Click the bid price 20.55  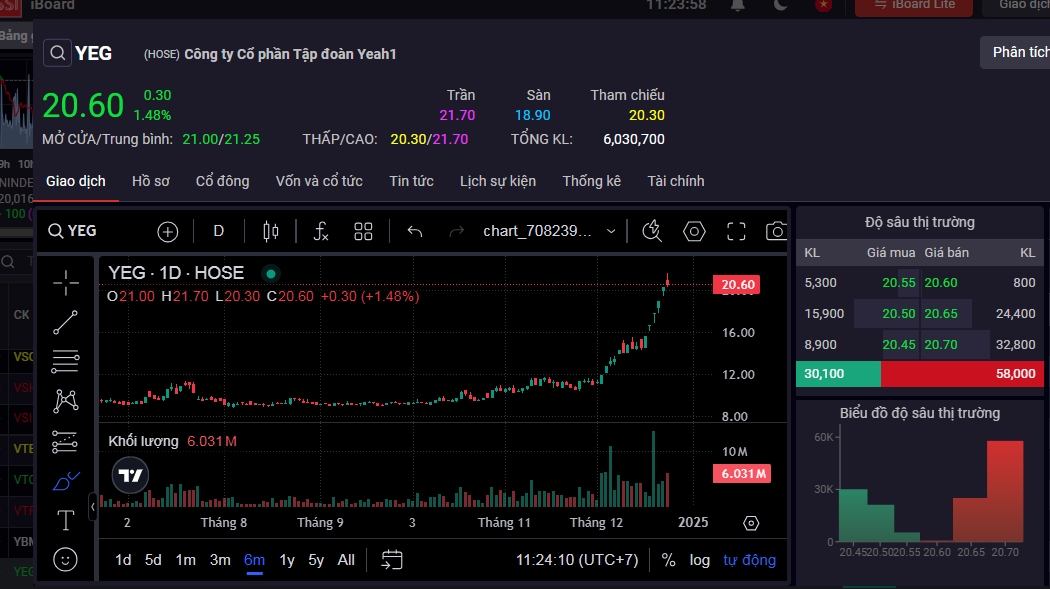pyautogui.click(x=899, y=282)
